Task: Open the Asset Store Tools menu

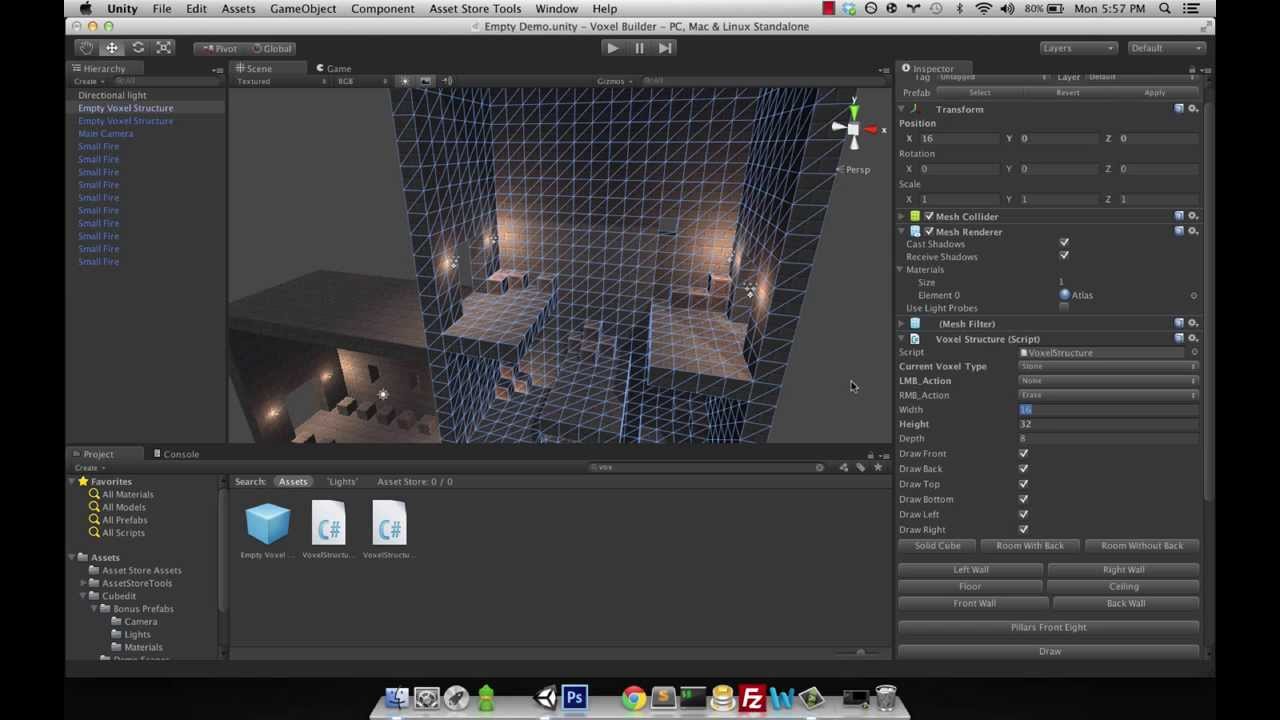Action: (x=475, y=9)
